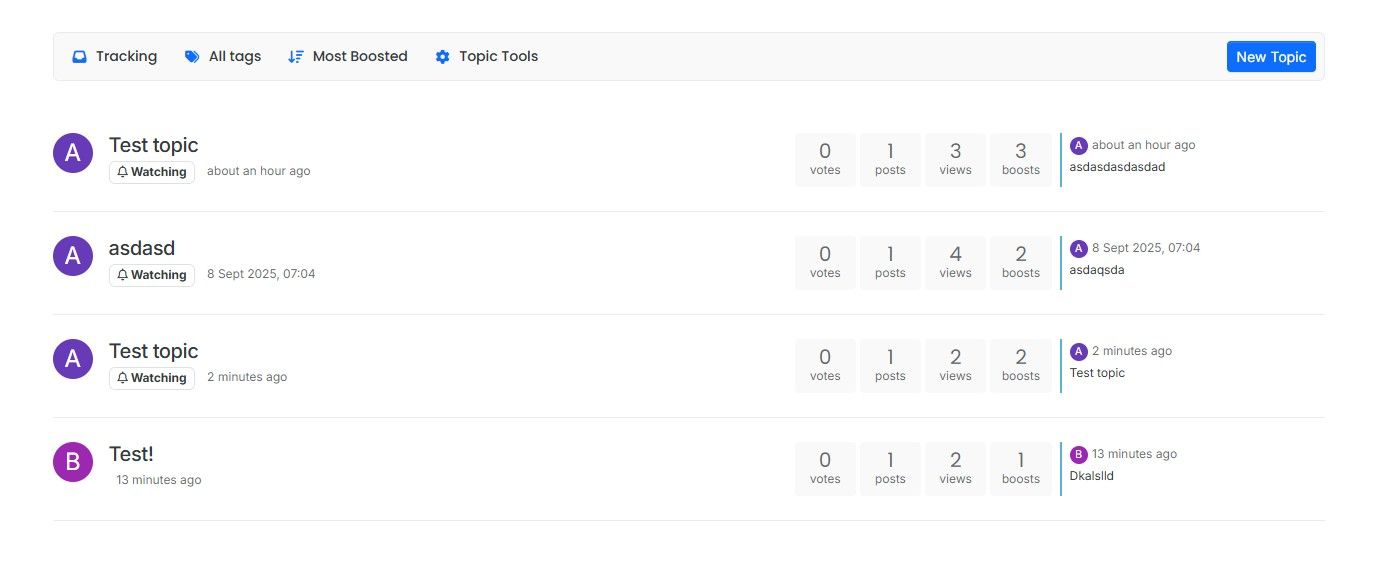Image resolution: width=1391 pixels, height=588 pixels.
Task: Click the purple B avatar for Test!
Action: (72, 462)
